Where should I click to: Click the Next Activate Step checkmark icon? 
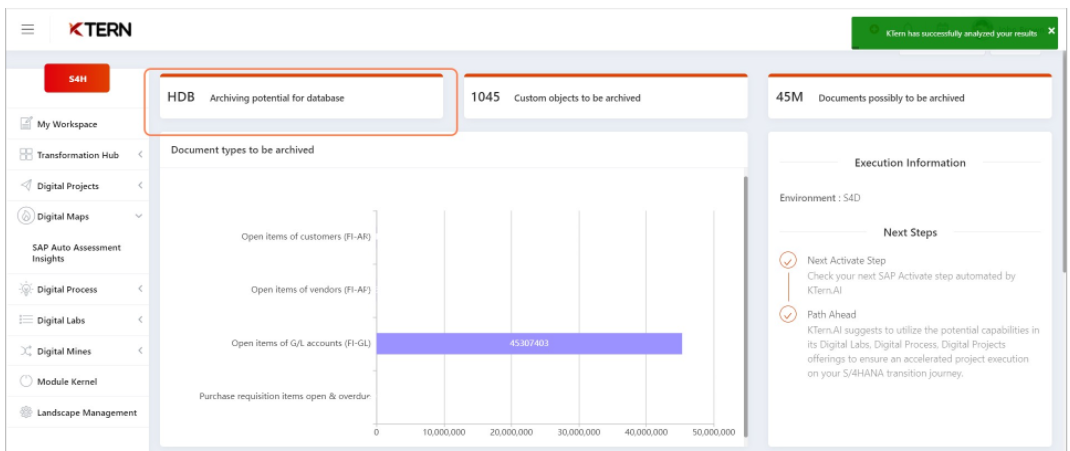pyautogui.click(x=788, y=260)
